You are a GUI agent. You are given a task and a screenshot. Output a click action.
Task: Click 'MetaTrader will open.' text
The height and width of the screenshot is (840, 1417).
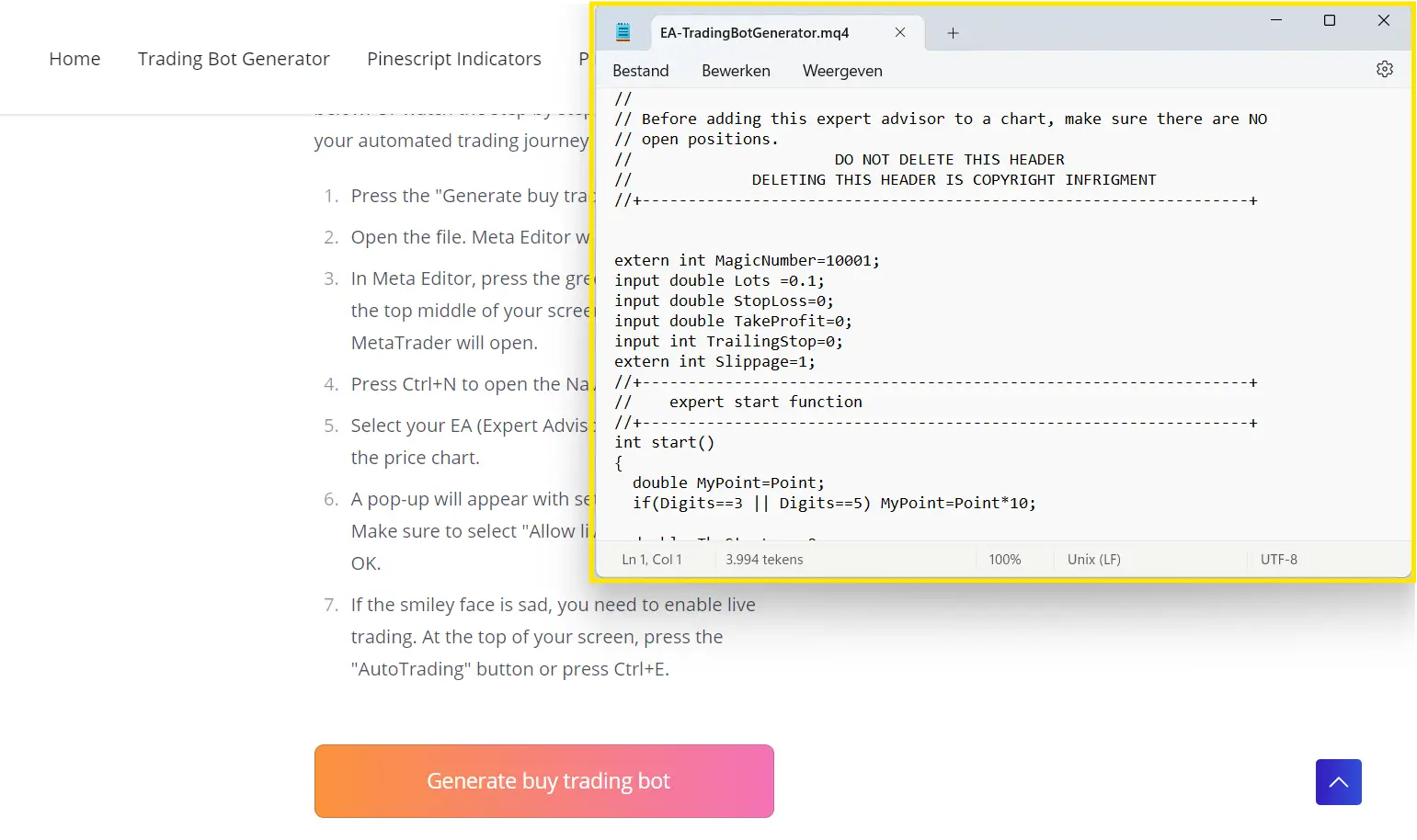pyautogui.click(x=444, y=343)
